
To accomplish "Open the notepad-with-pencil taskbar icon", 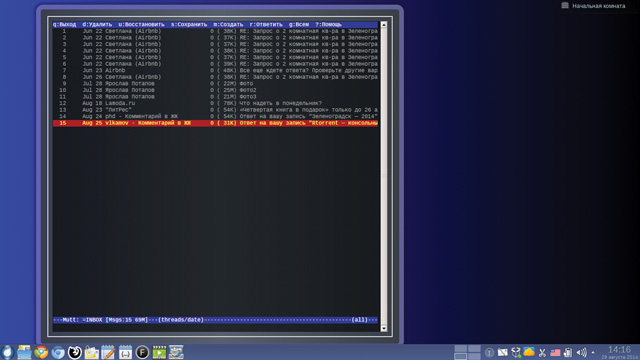I will click(108, 352).
